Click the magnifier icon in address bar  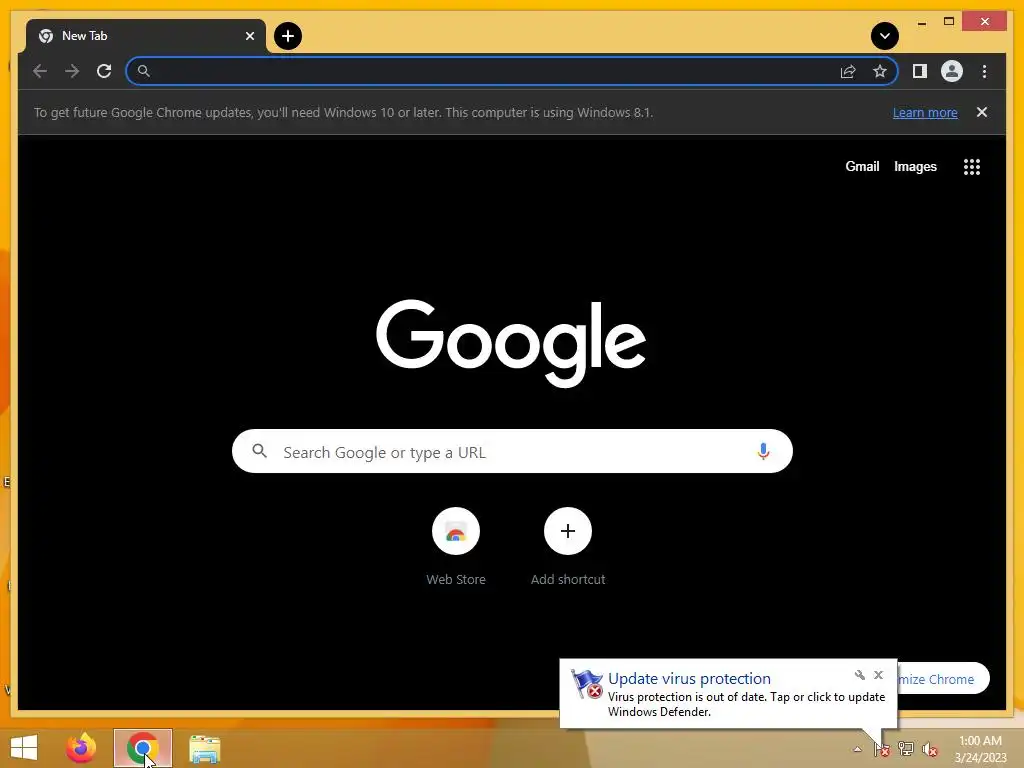point(144,71)
